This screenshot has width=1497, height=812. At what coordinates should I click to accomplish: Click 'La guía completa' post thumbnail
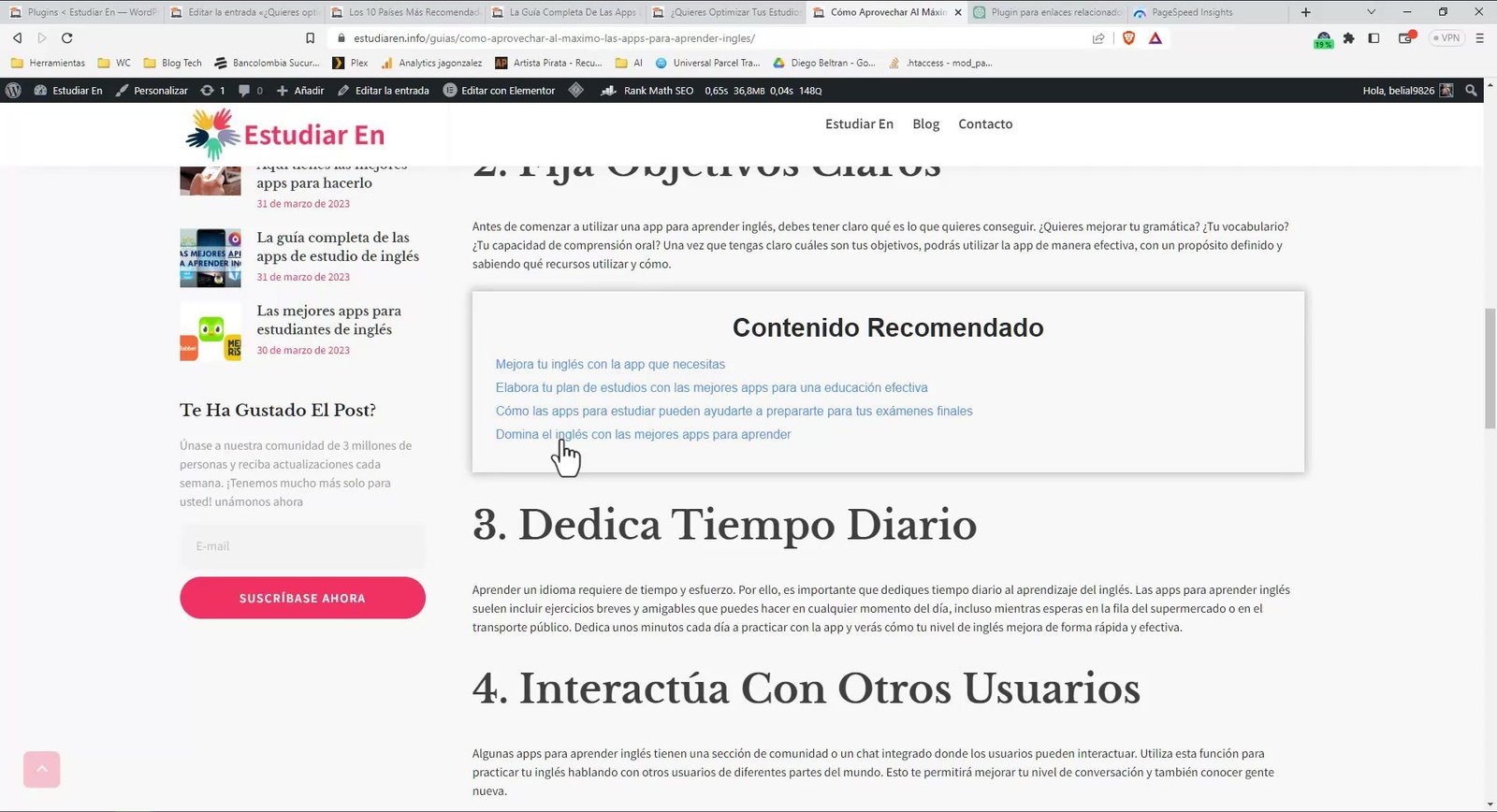[211, 258]
